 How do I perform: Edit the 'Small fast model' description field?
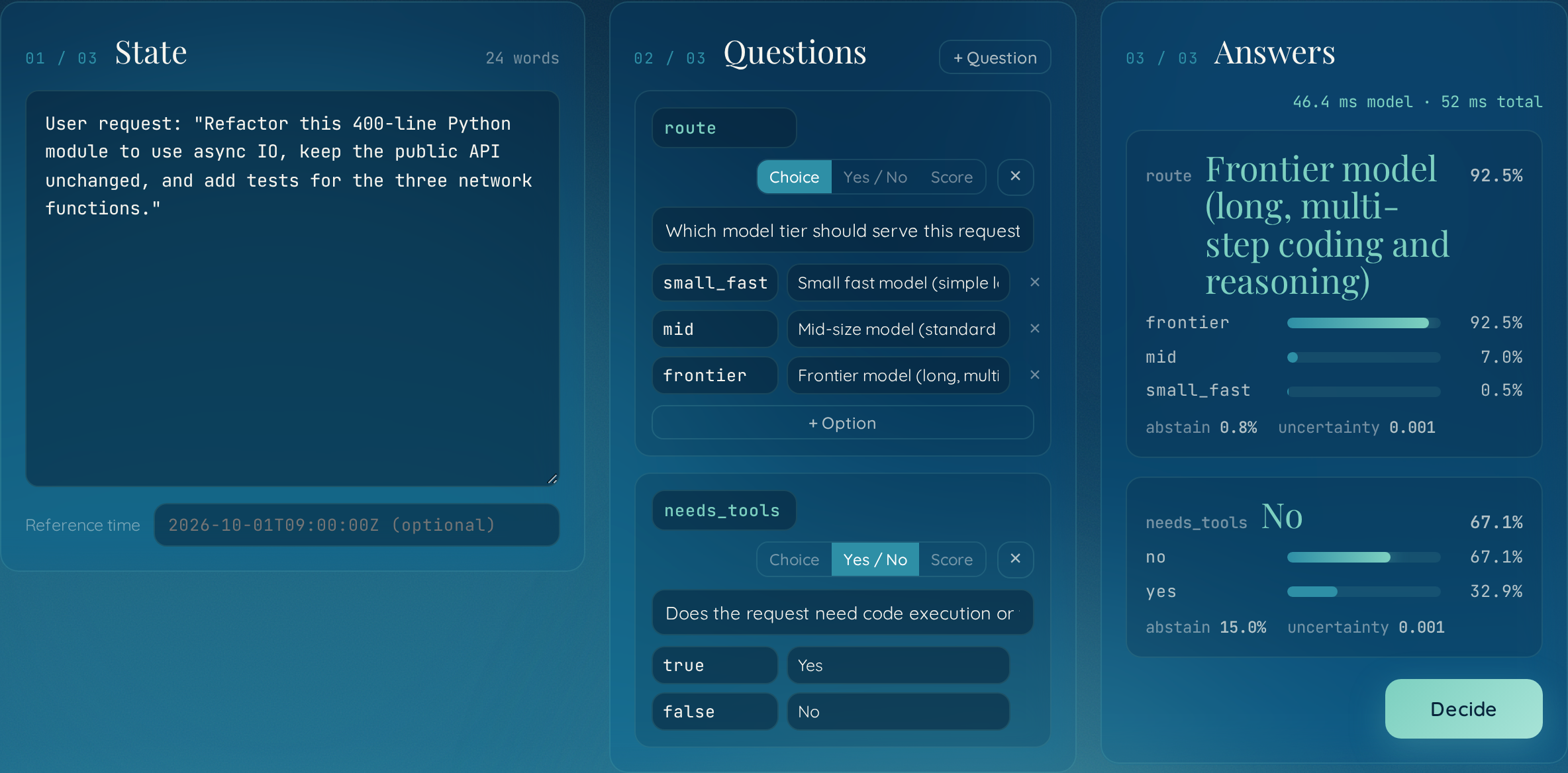[x=898, y=283]
